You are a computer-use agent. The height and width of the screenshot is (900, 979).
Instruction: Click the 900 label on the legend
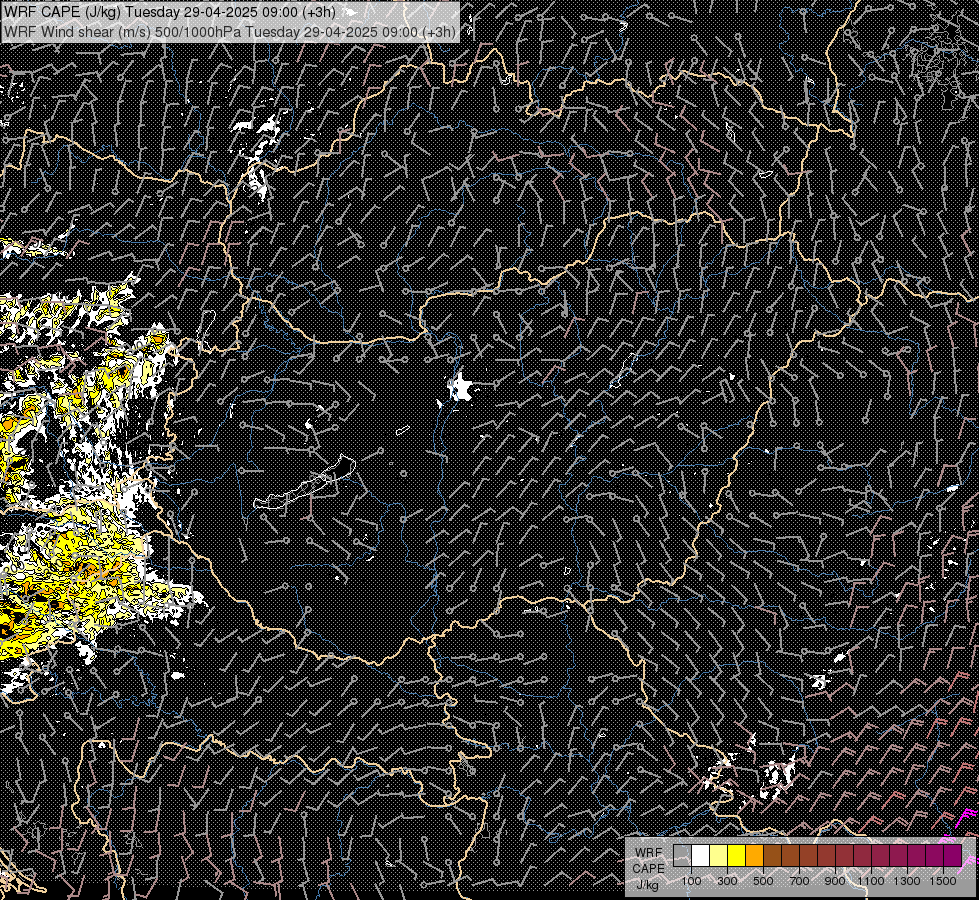(x=835, y=881)
